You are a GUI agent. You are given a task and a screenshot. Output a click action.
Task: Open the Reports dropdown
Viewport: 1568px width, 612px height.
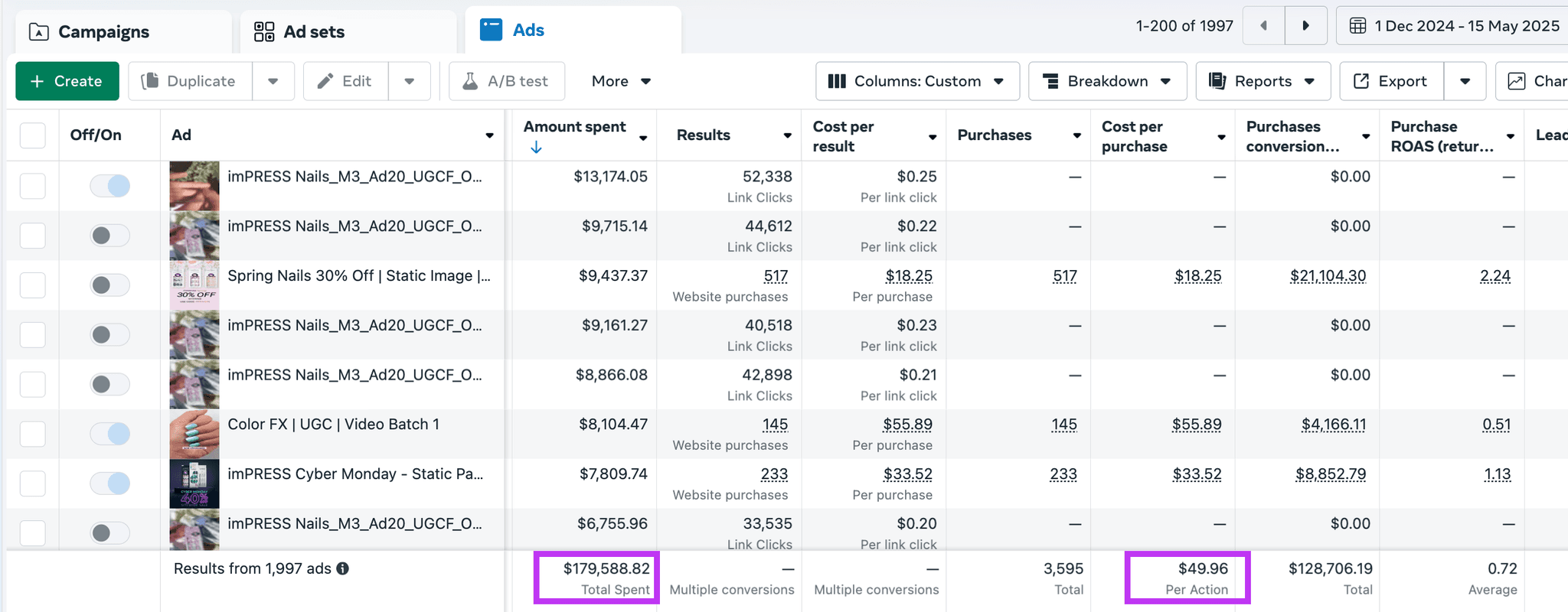tap(1263, 81)
